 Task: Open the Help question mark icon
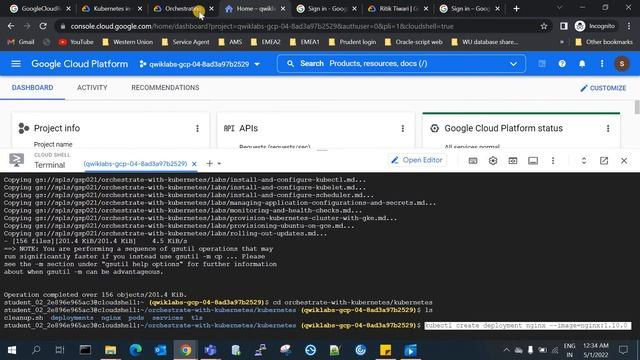click(x=562, y=64)
